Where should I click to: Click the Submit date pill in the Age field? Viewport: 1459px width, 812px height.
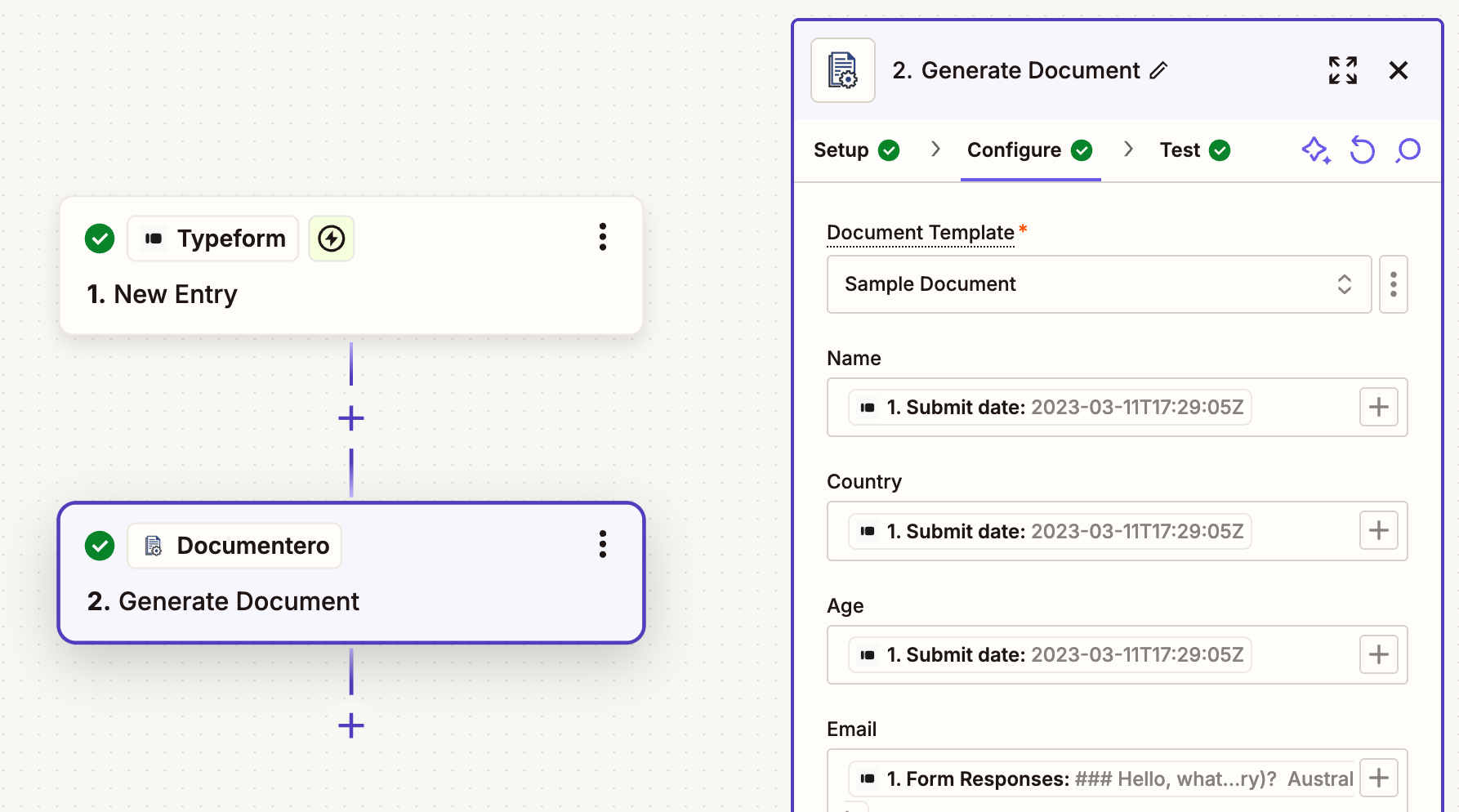[1050, 654]
